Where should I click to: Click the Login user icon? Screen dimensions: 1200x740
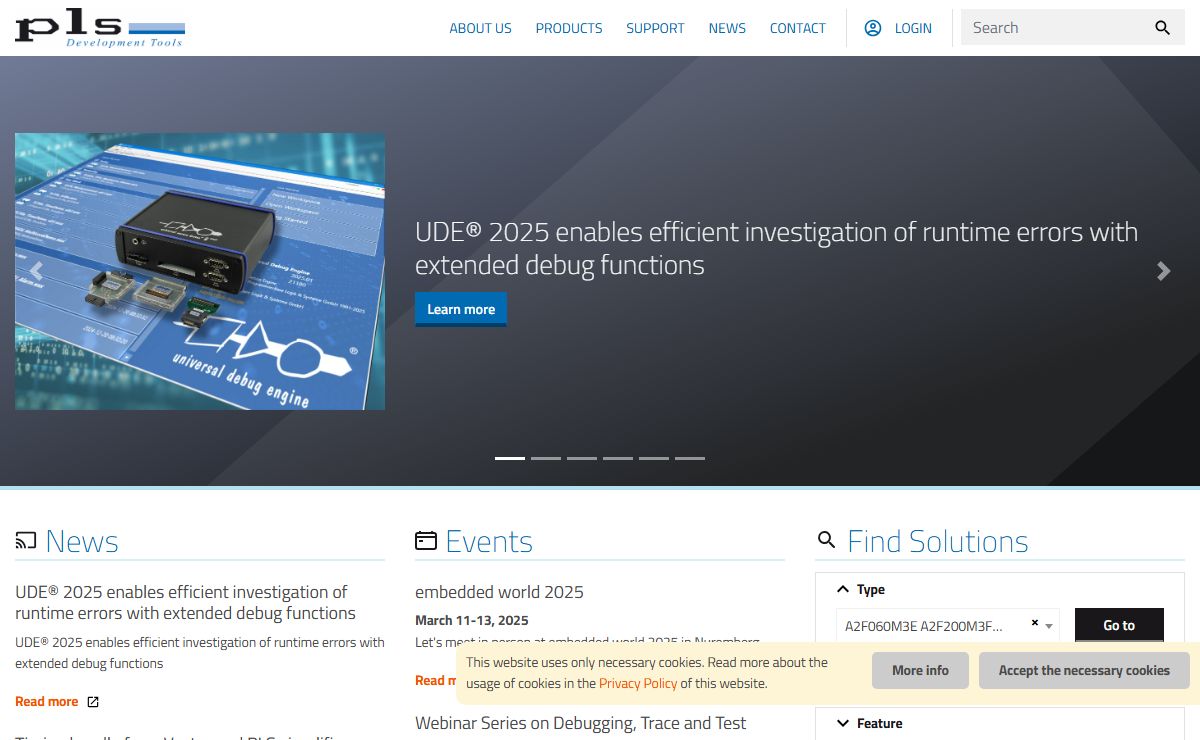tap(873, 28)
